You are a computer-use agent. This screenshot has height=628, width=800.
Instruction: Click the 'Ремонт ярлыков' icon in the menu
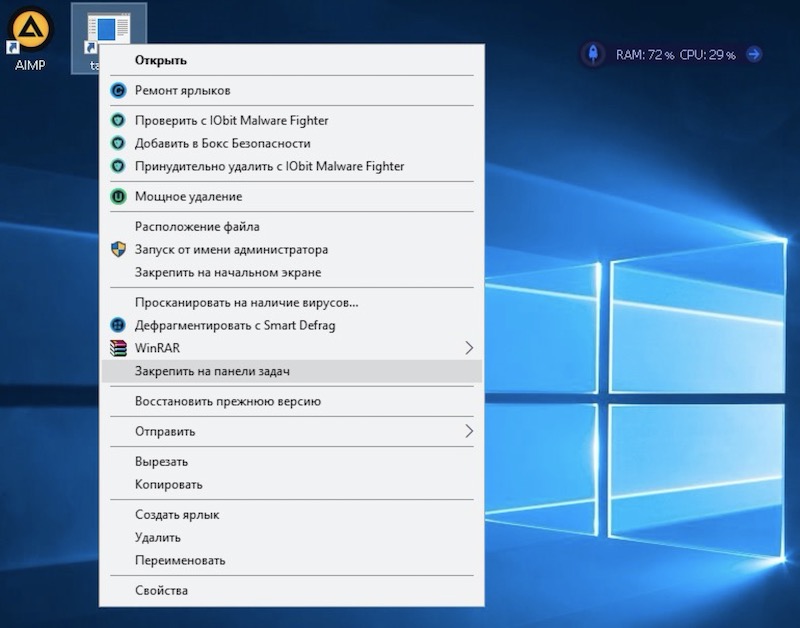click(x=118, y=91)
